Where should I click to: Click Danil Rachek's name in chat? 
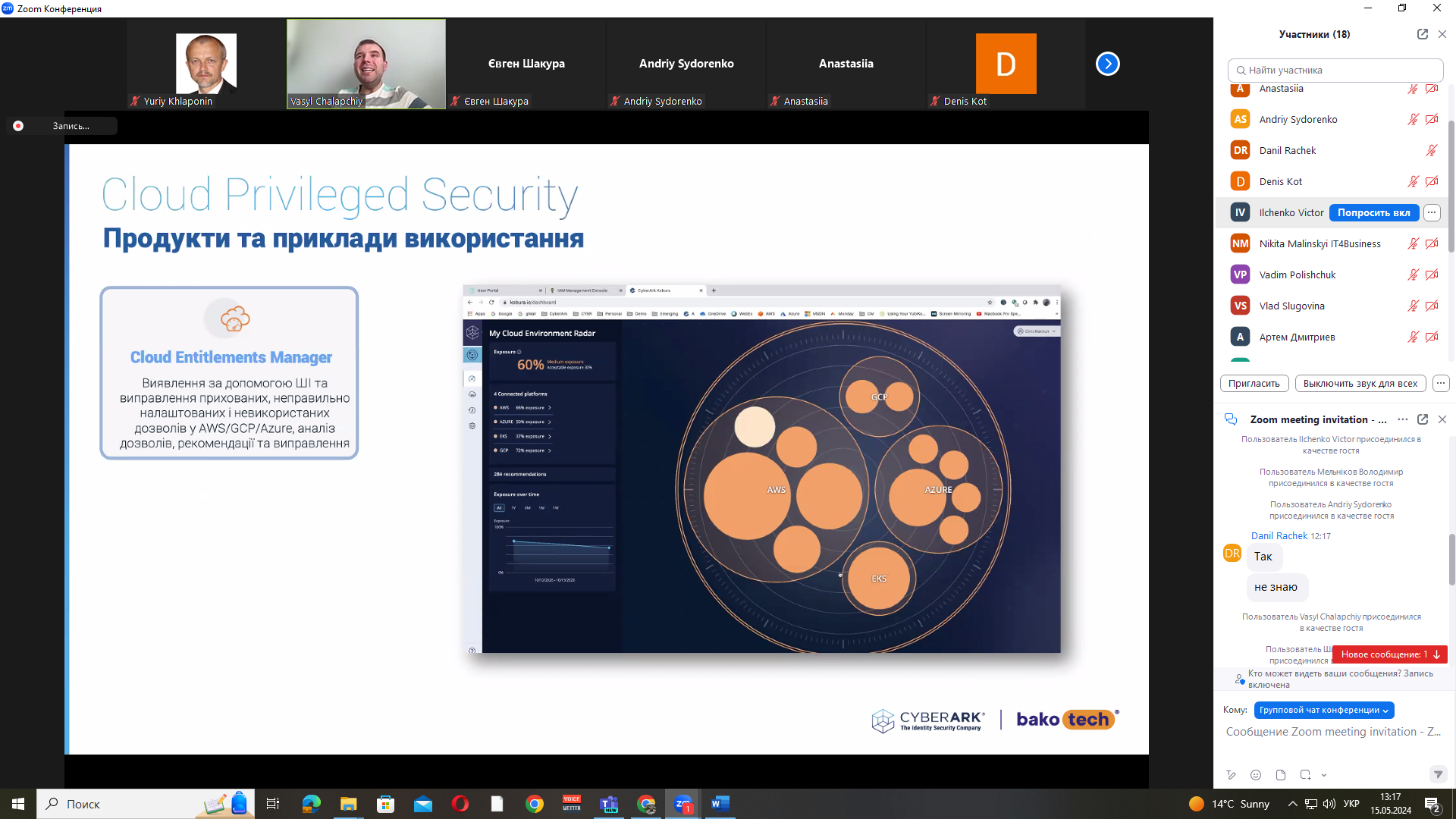point(1279,535)
